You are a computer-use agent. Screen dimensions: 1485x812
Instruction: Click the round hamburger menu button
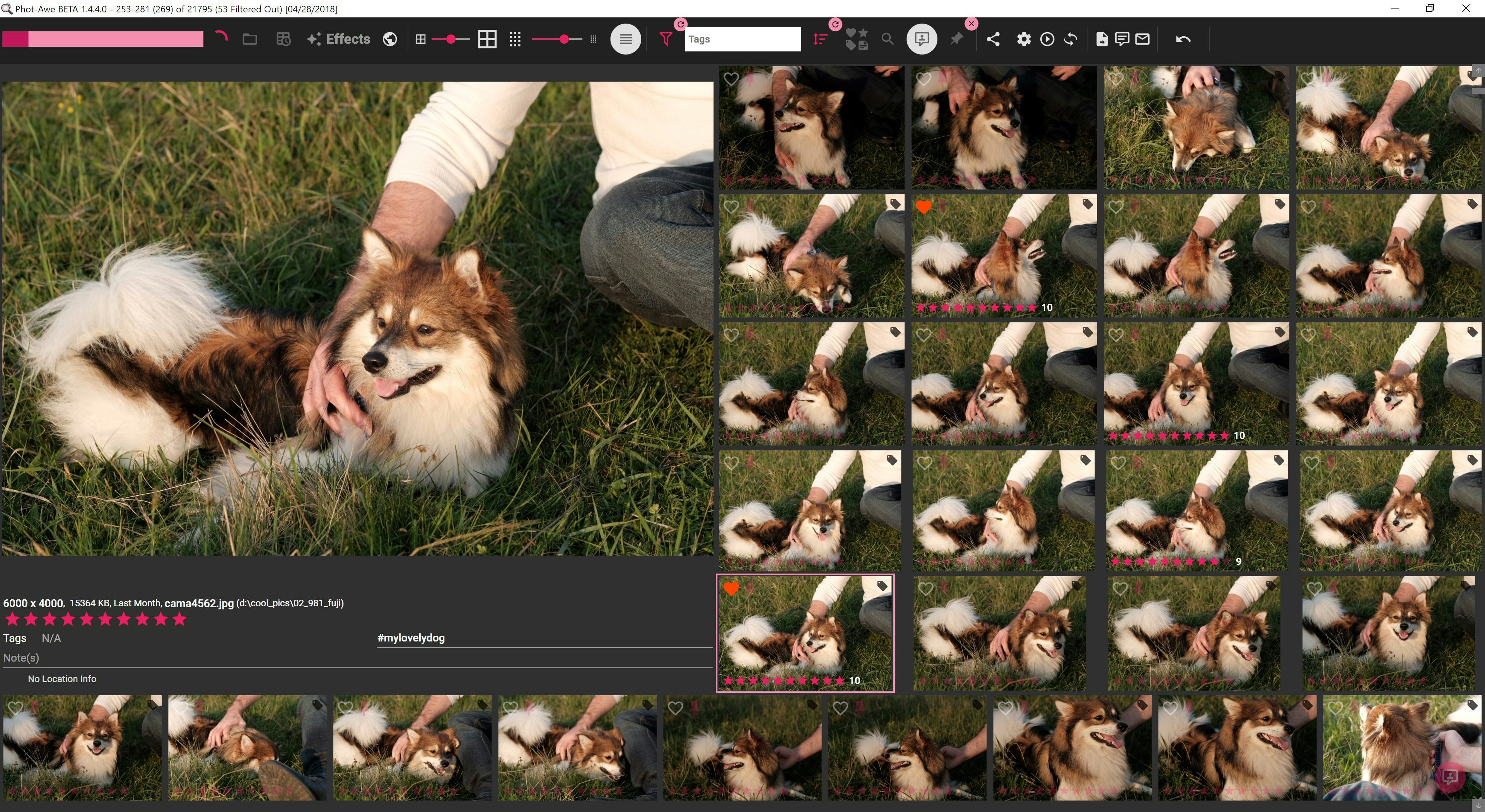click(x=625, y=39)
